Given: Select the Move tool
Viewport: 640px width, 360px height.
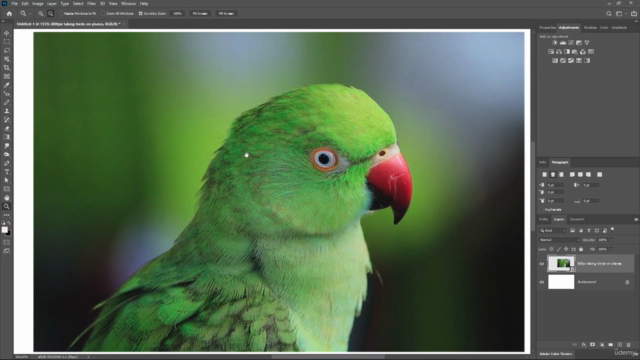Looking at the screenshot, I should (7, 33).
